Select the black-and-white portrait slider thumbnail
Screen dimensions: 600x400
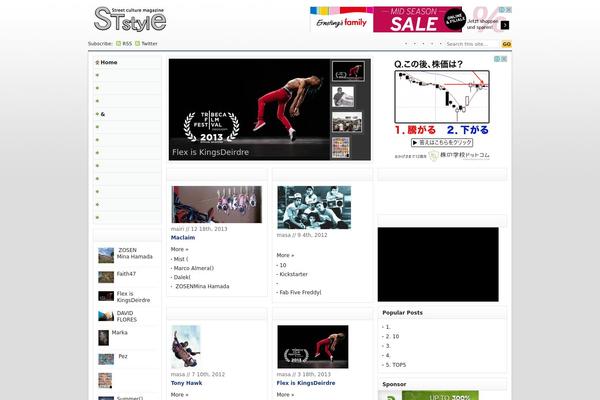[343, 96]
